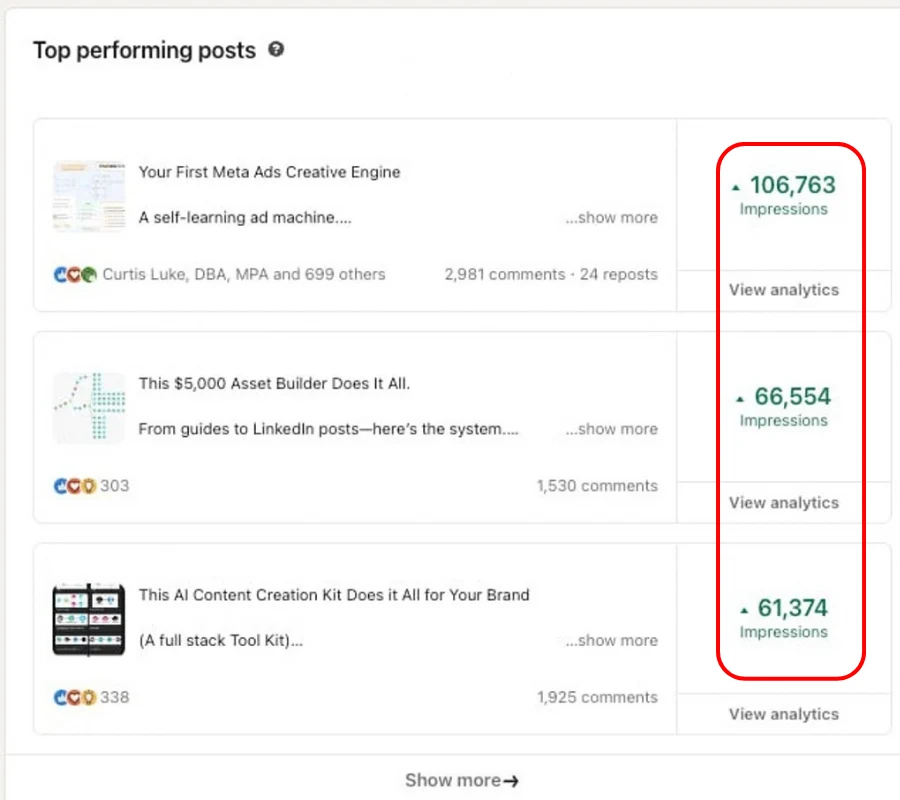View analytics for the 66,554 impressions post

(x=783, y=503)
